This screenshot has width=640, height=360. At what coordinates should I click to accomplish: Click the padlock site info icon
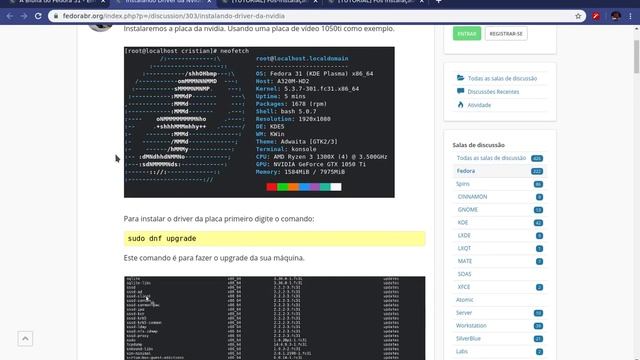point(56,16)
